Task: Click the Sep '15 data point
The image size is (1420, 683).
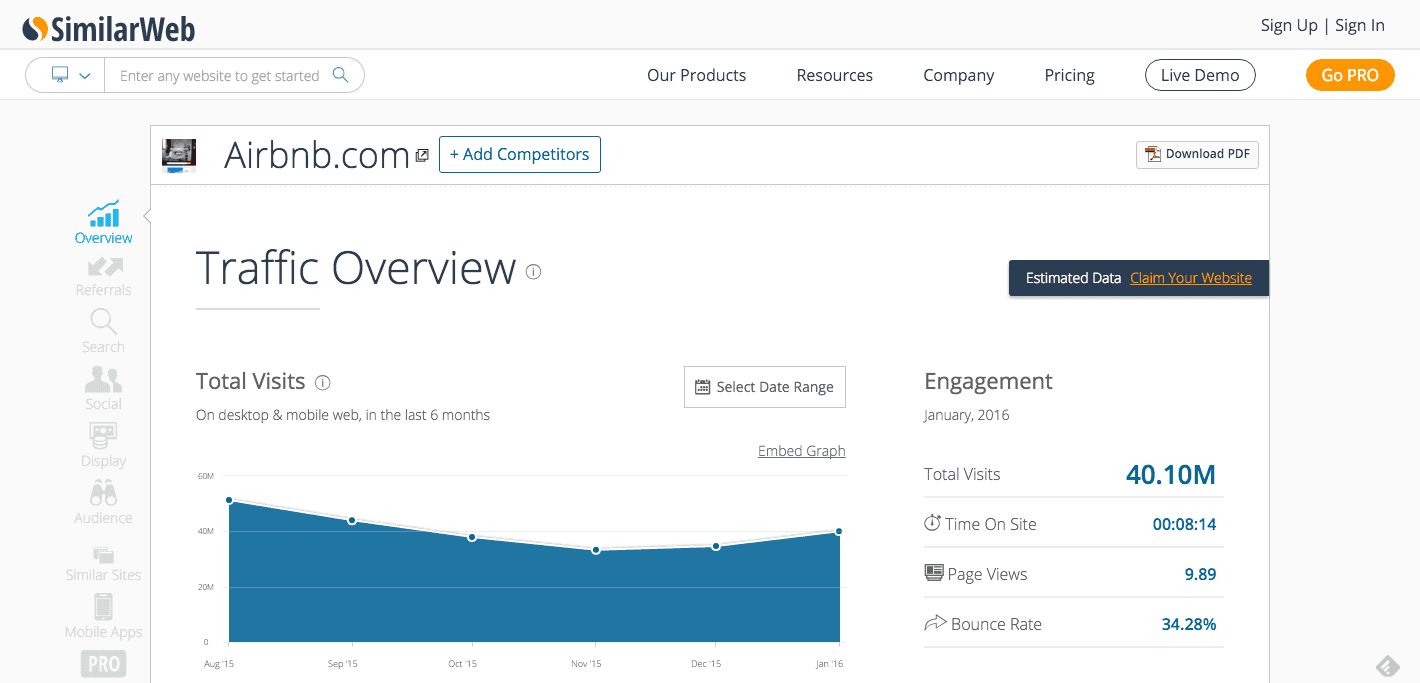Action: tap(352, 520)
